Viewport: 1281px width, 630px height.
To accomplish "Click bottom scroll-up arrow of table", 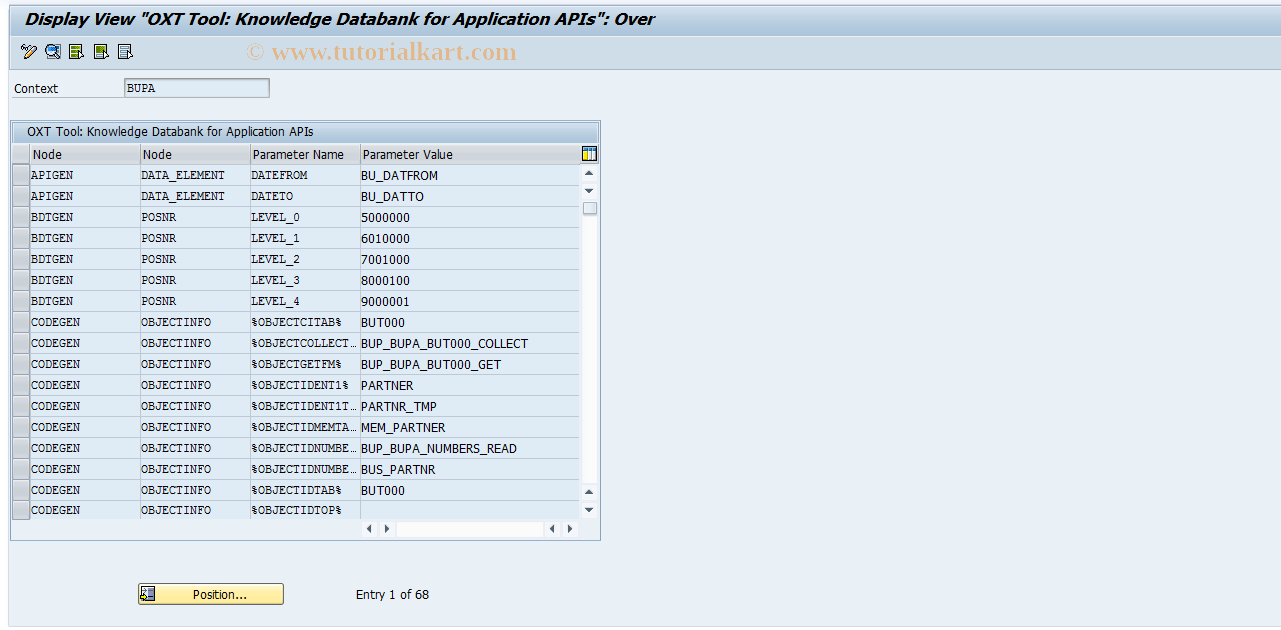I will click(589, 492).
